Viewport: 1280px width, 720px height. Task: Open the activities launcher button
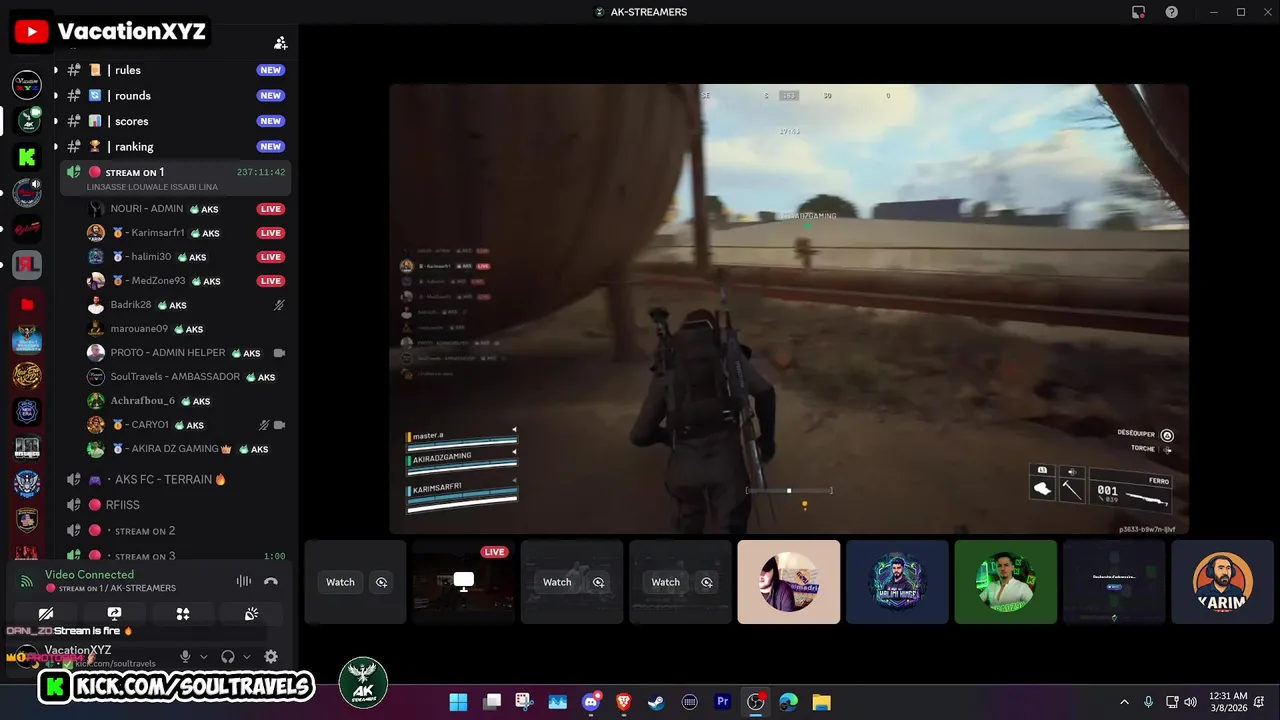click(183, 614)
